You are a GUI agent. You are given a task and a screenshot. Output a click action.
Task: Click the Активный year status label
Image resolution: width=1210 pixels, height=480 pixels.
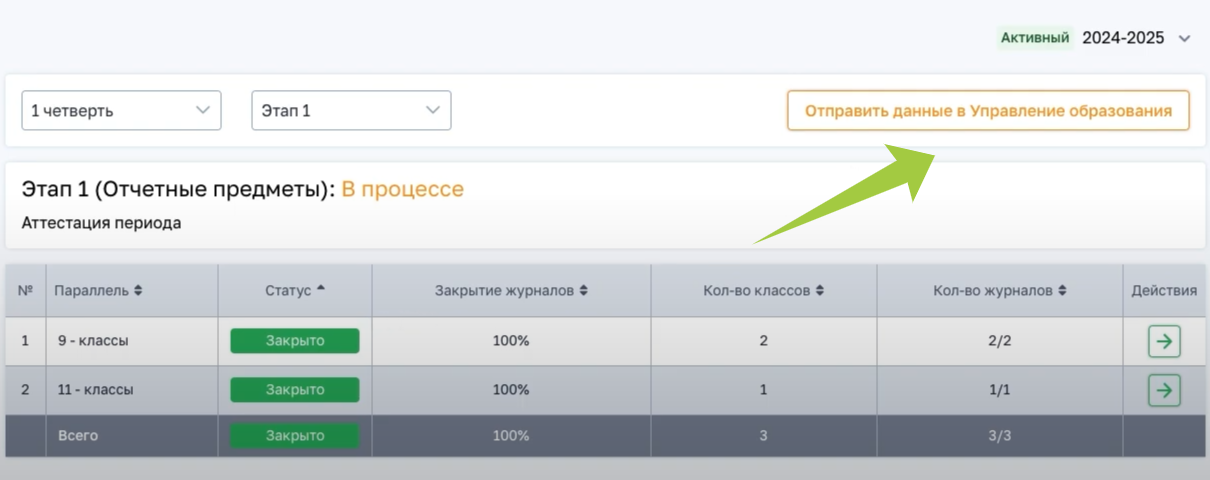(1035, 38)
